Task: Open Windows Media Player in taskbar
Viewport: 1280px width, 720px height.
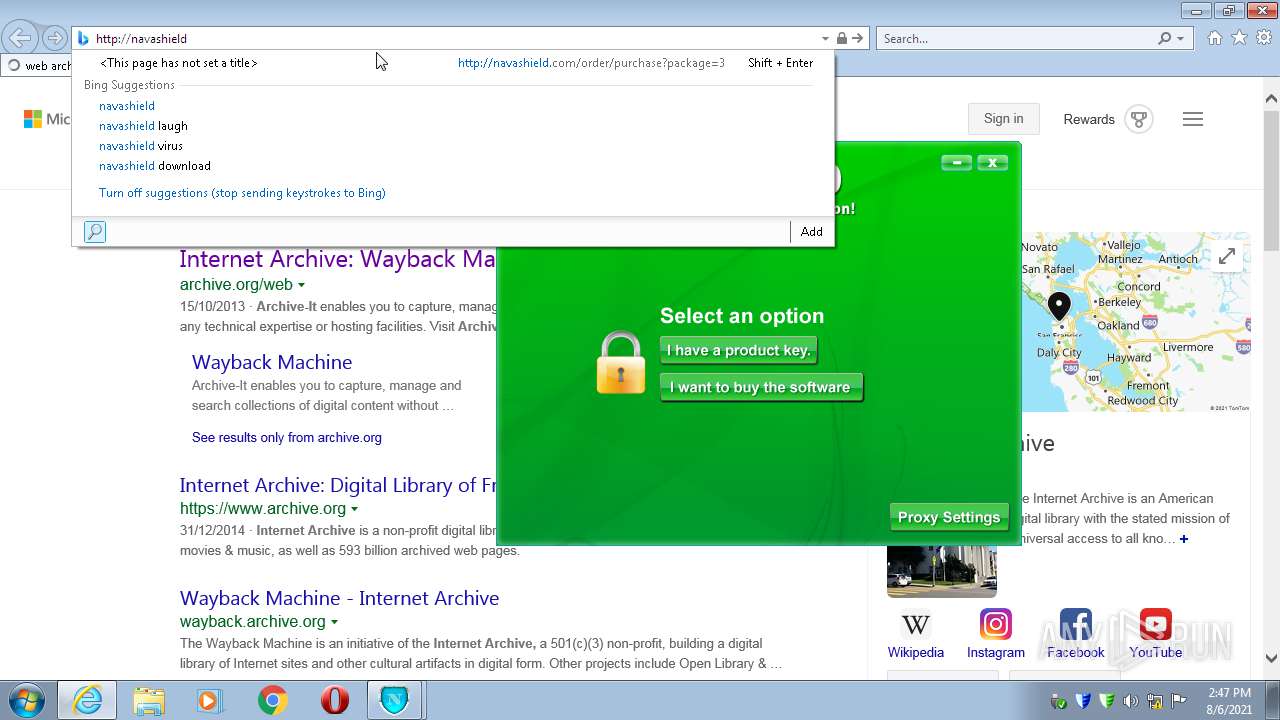Action: [x=210, y=700]
